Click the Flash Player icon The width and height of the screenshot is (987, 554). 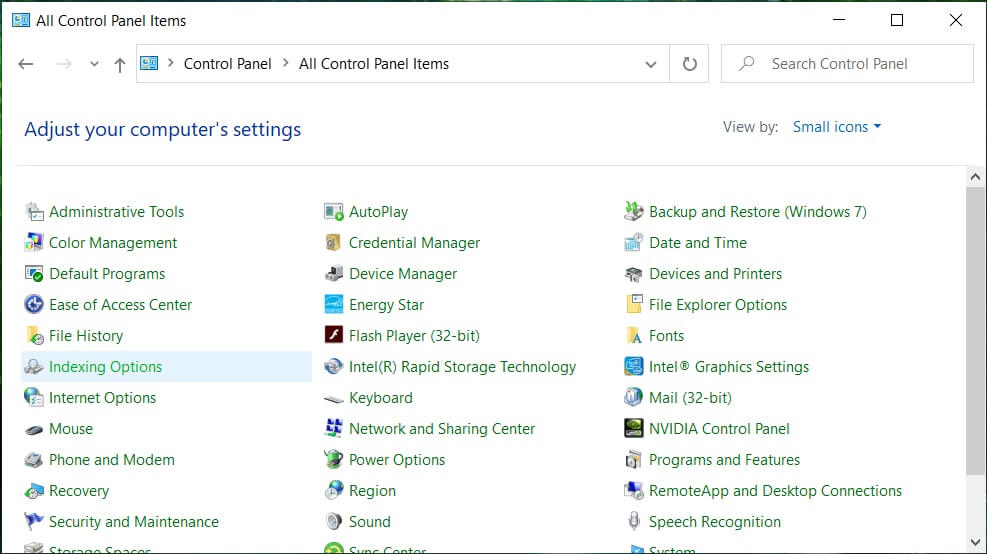[334, 334]
